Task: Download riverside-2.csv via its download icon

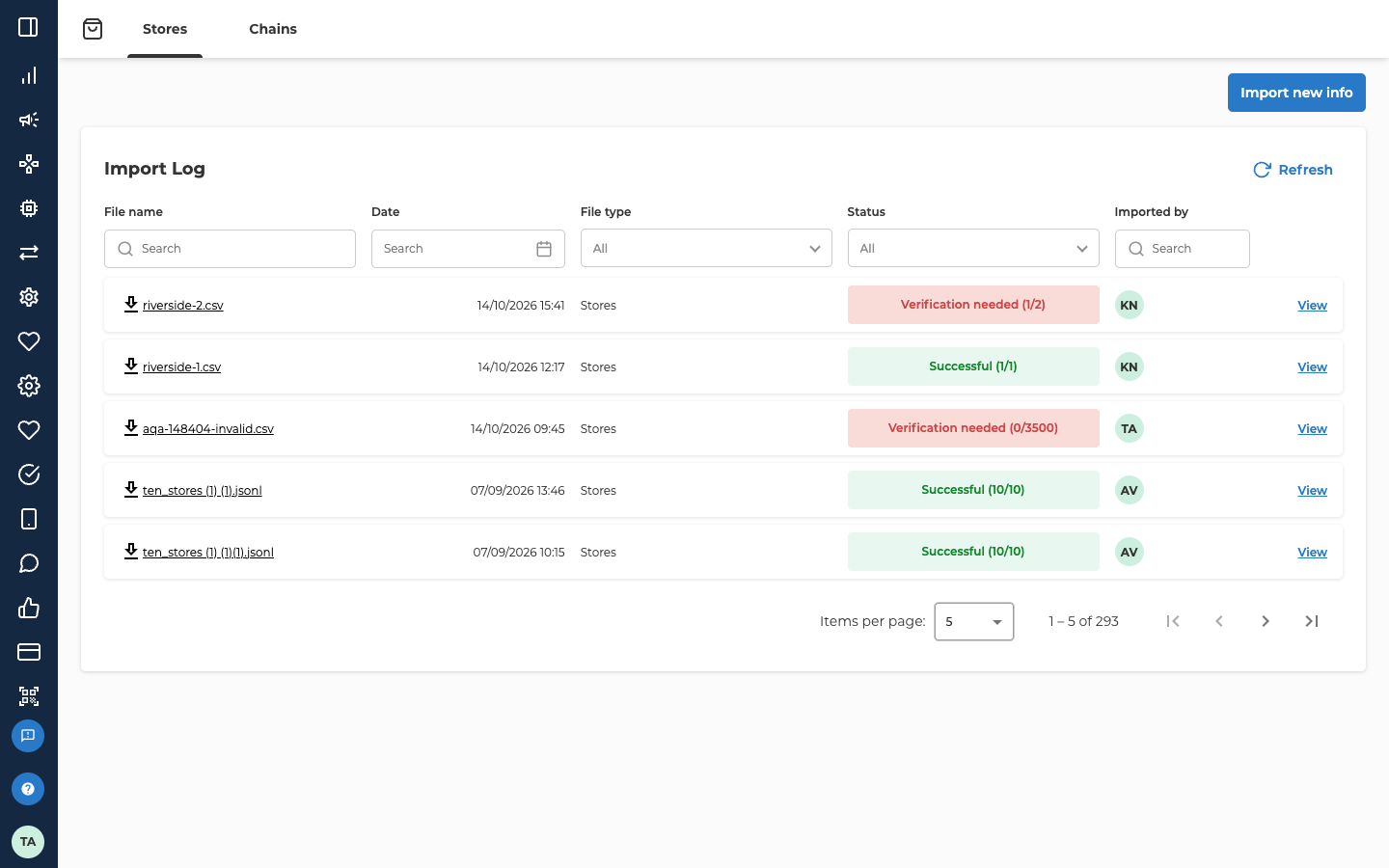Action: pyautogui.click(x=131, y=305)
